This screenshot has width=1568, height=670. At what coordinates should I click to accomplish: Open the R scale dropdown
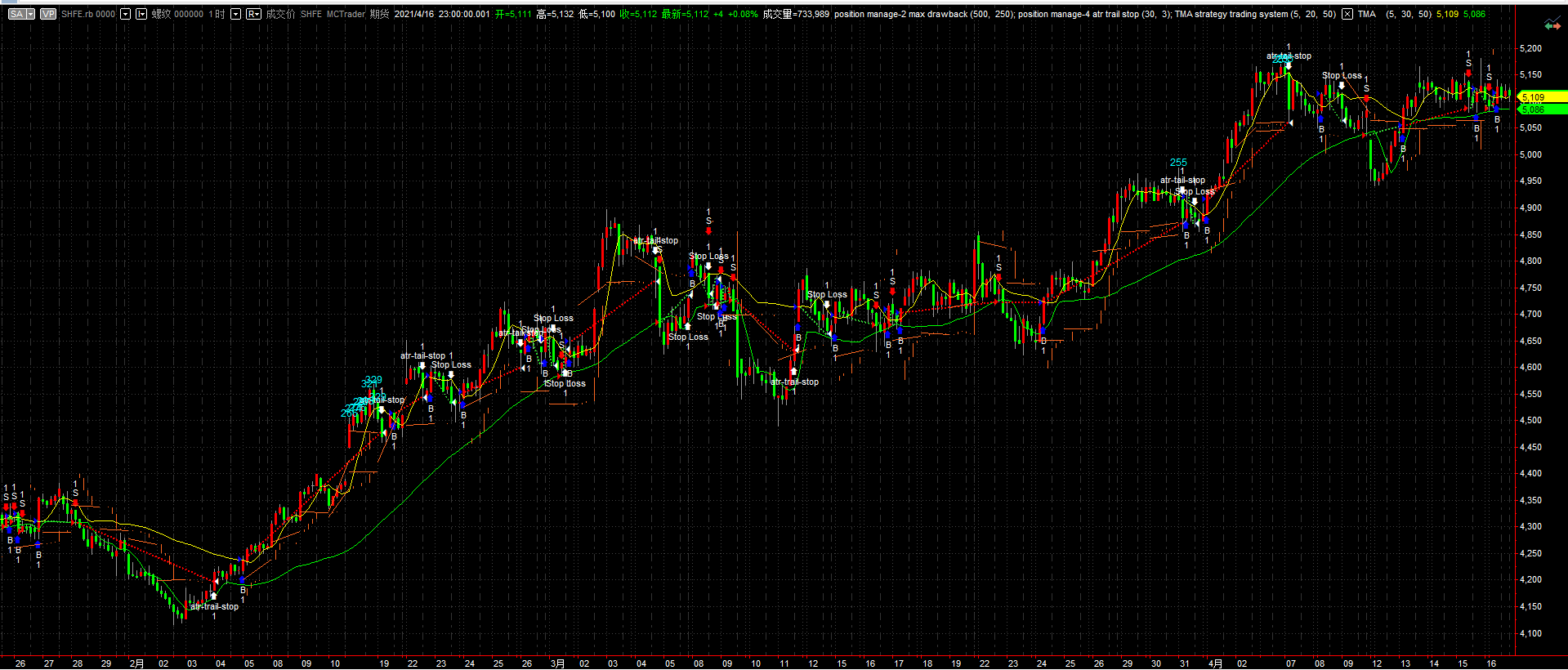(253, 14)
